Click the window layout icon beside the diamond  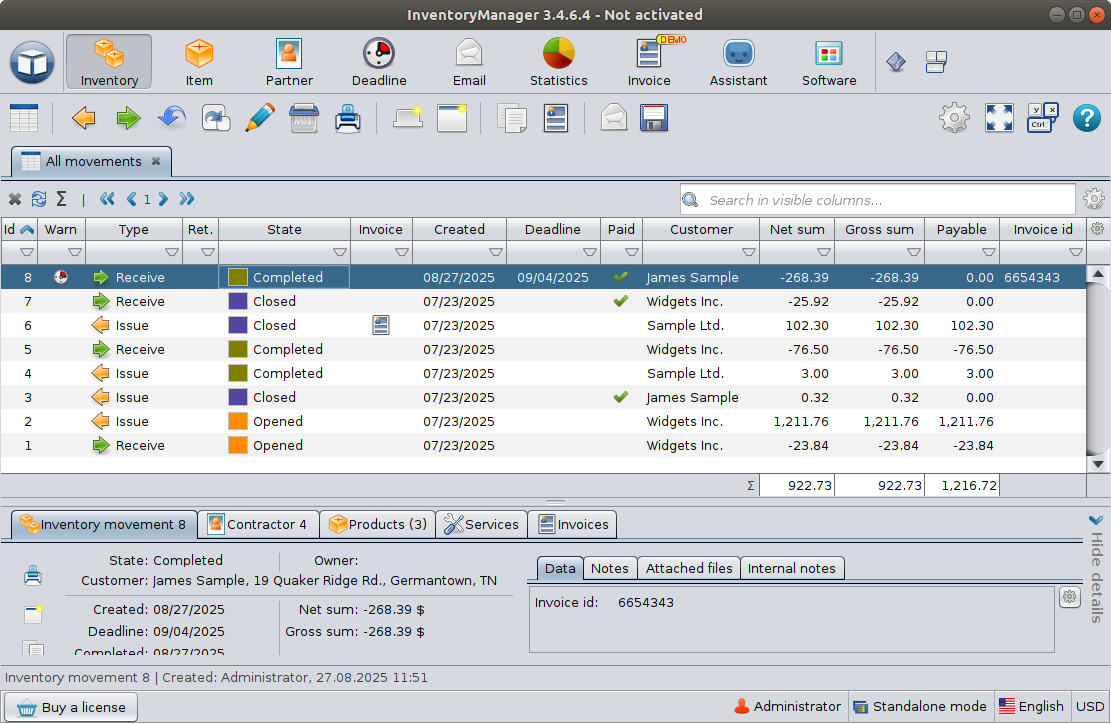(x=936, y=62)
